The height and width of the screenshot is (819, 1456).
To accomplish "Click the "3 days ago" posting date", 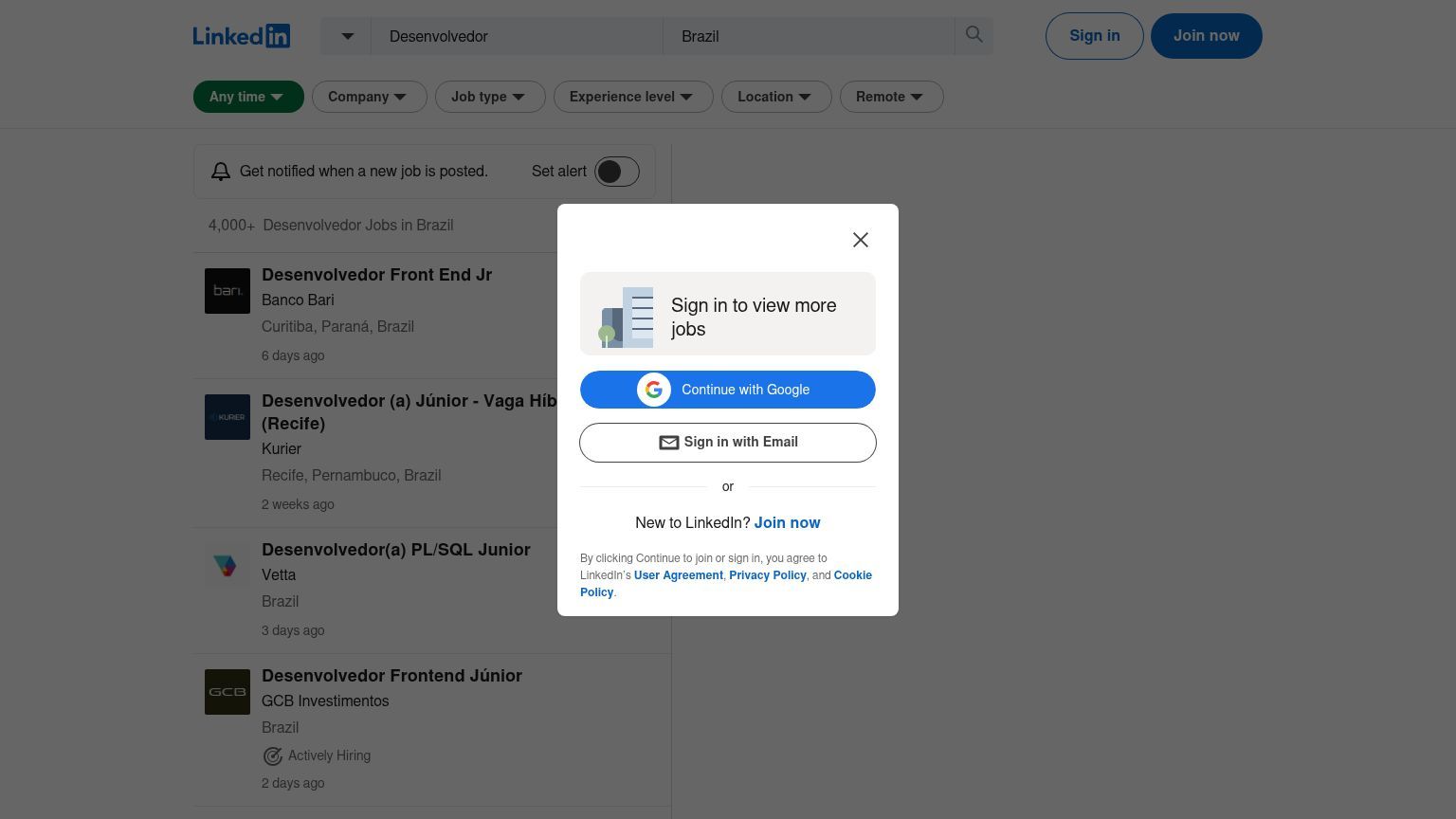I will pyautogui.click(x=293, y=631).
